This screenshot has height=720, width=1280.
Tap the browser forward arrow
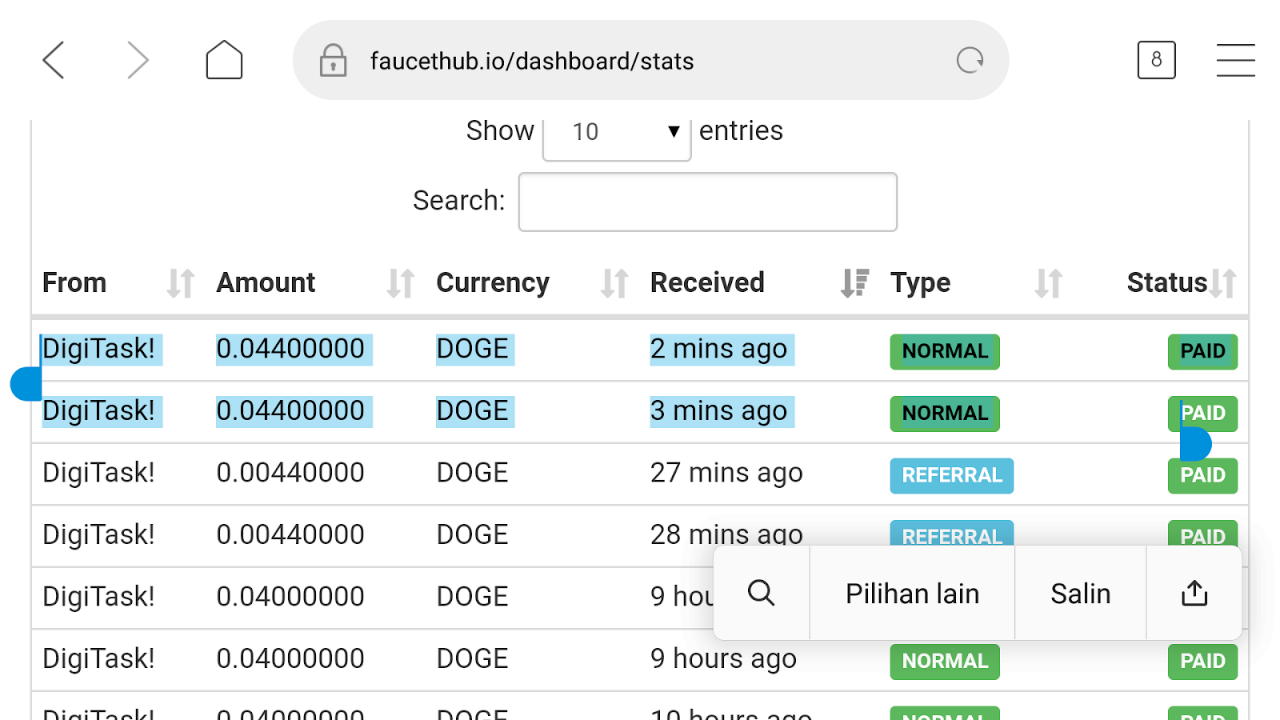click(138, 61)
